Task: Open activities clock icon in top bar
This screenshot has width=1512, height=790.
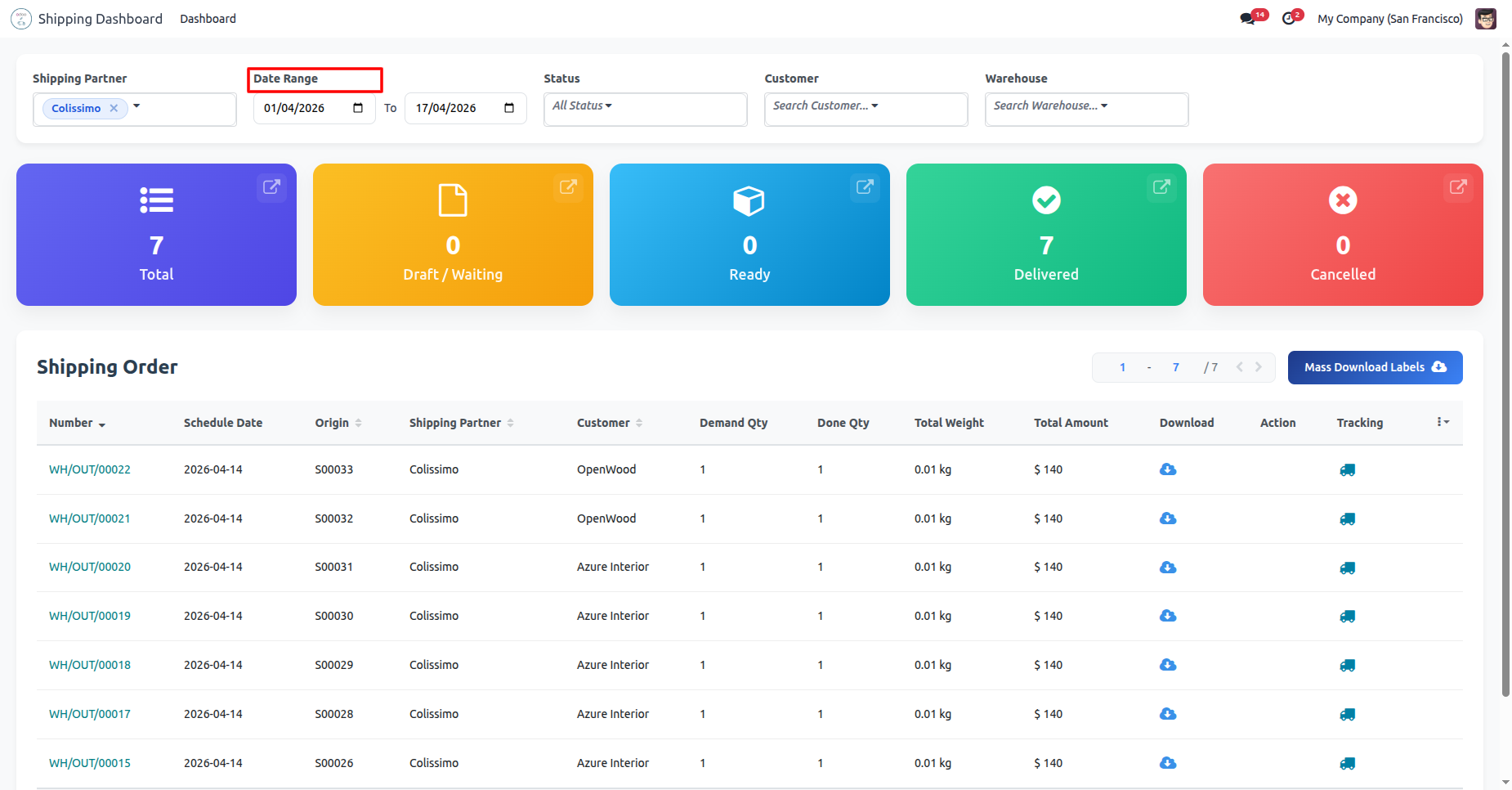Action: pos(1289,19)
